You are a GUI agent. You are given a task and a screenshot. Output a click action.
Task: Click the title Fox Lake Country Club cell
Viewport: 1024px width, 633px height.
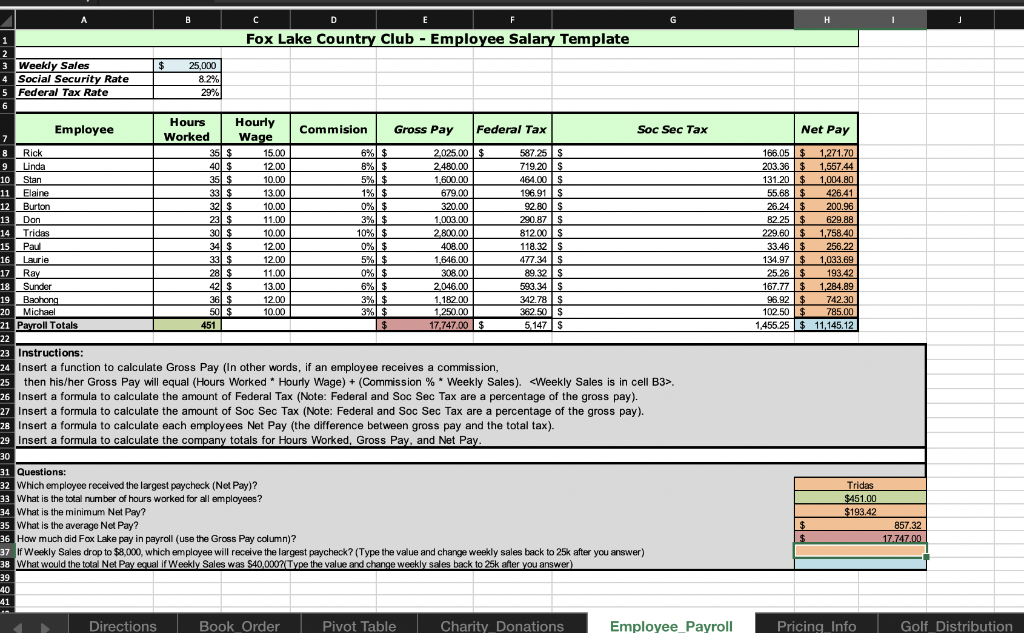click(x=436, y=39)
